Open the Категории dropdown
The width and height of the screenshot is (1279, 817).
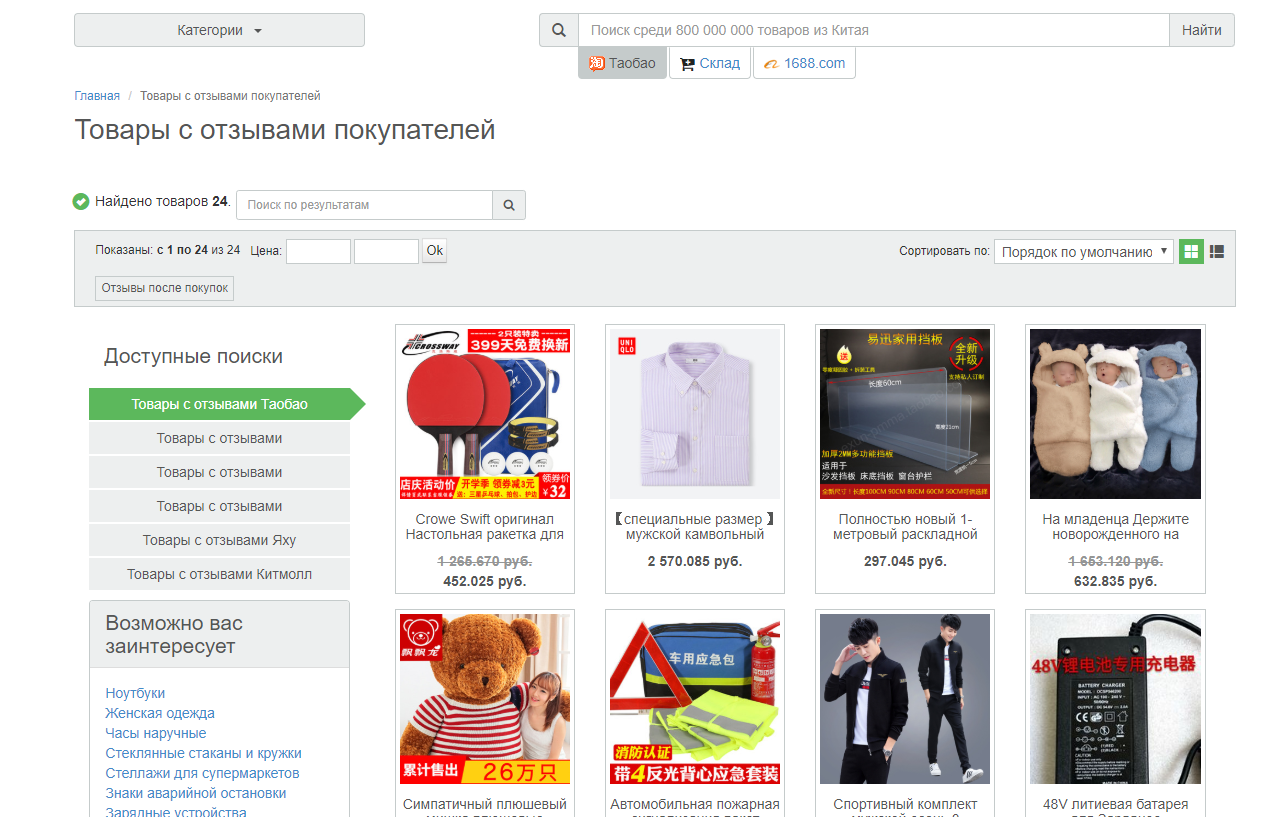(x=219, y=30)
